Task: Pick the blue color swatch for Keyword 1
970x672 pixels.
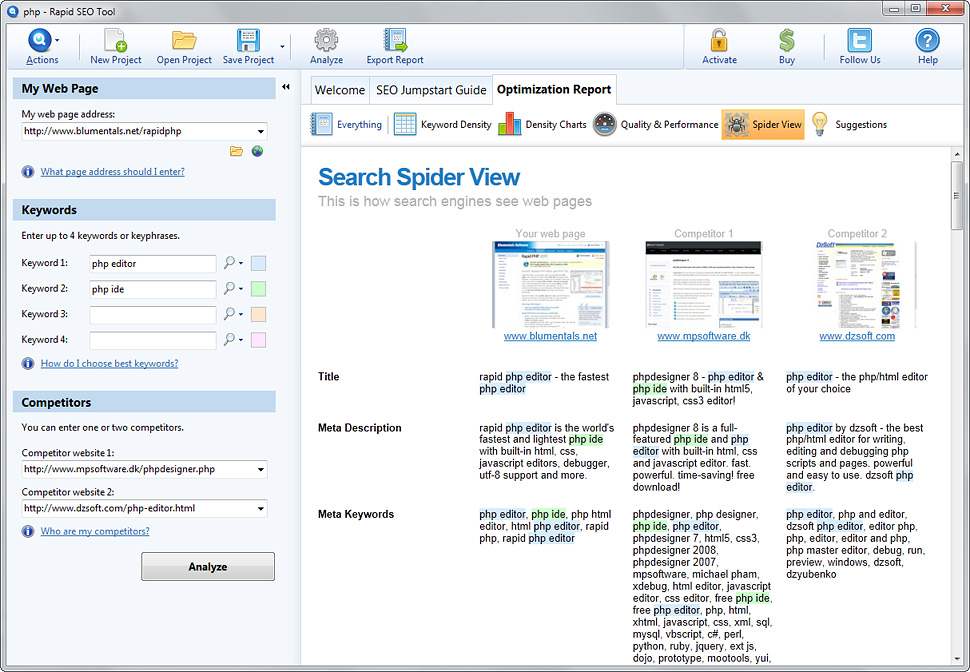Action: (x=258, y=263)
